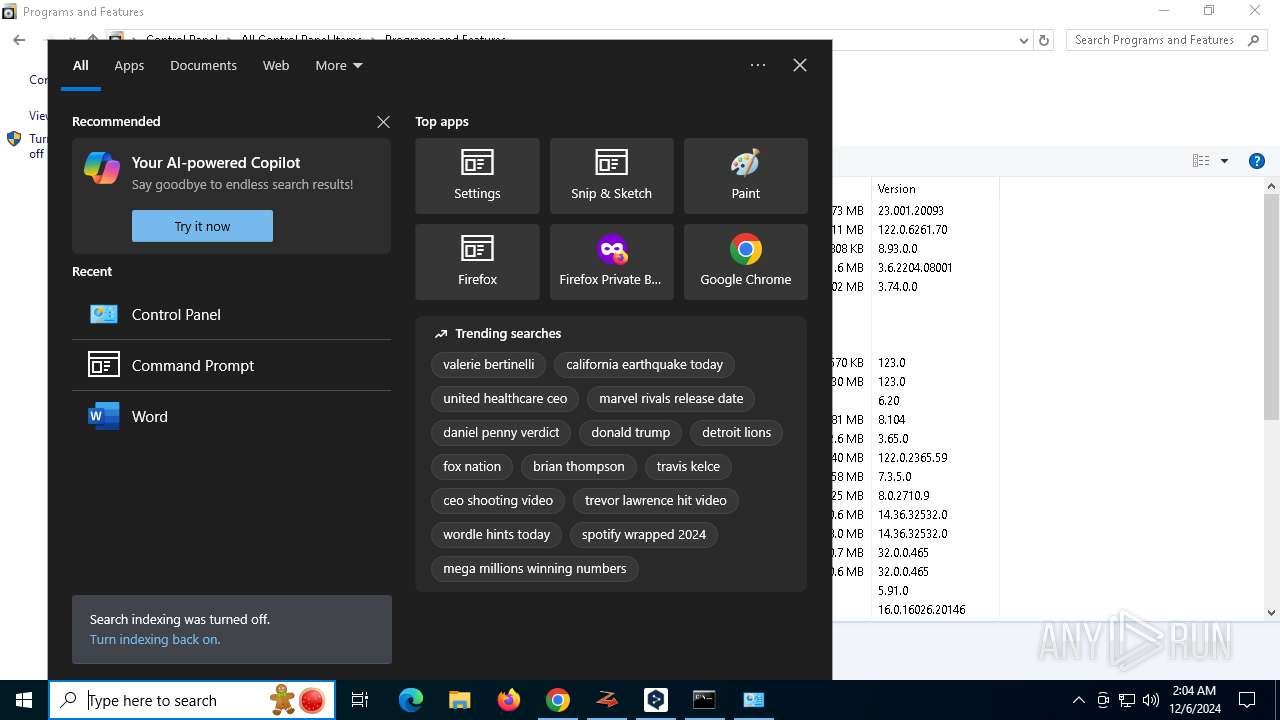Search trending 'travis kelce'

click(688, 466)
